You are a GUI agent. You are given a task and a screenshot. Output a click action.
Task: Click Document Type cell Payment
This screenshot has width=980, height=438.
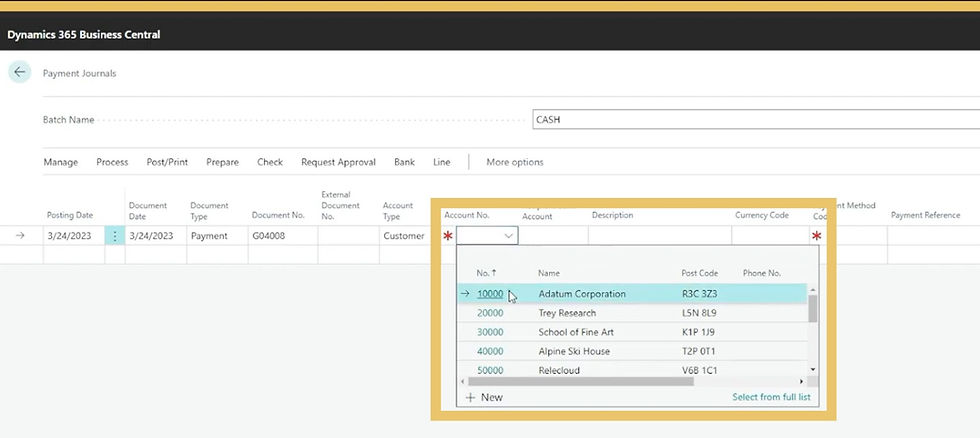[x=217, y=236]
